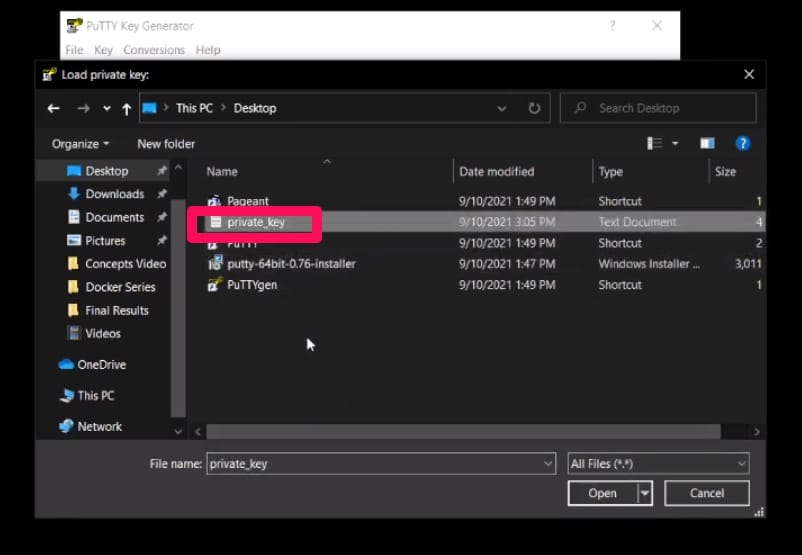Click the Desktop folder icon in sidebar
The width and height of the screenshot is (802, 555).
74,171
